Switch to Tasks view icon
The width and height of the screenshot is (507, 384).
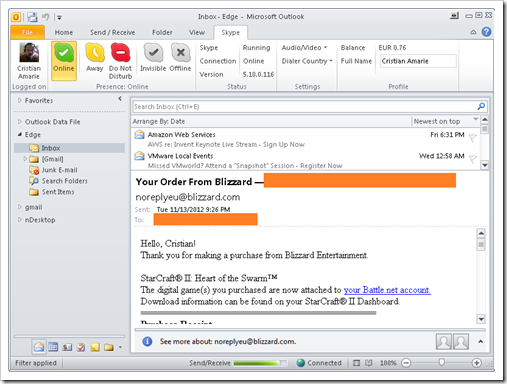(x=81, y=347)
